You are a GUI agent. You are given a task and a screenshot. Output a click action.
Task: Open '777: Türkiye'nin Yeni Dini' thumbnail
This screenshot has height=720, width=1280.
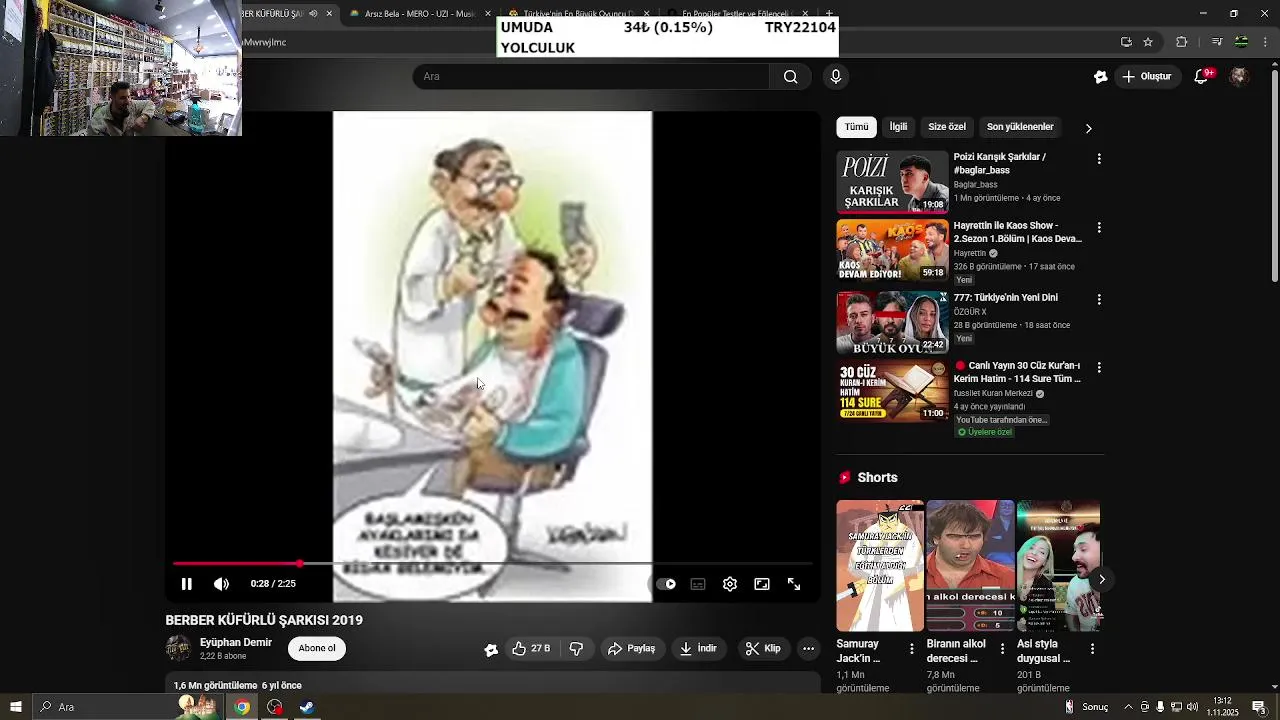pyautogui.click(x=892, y=323)
